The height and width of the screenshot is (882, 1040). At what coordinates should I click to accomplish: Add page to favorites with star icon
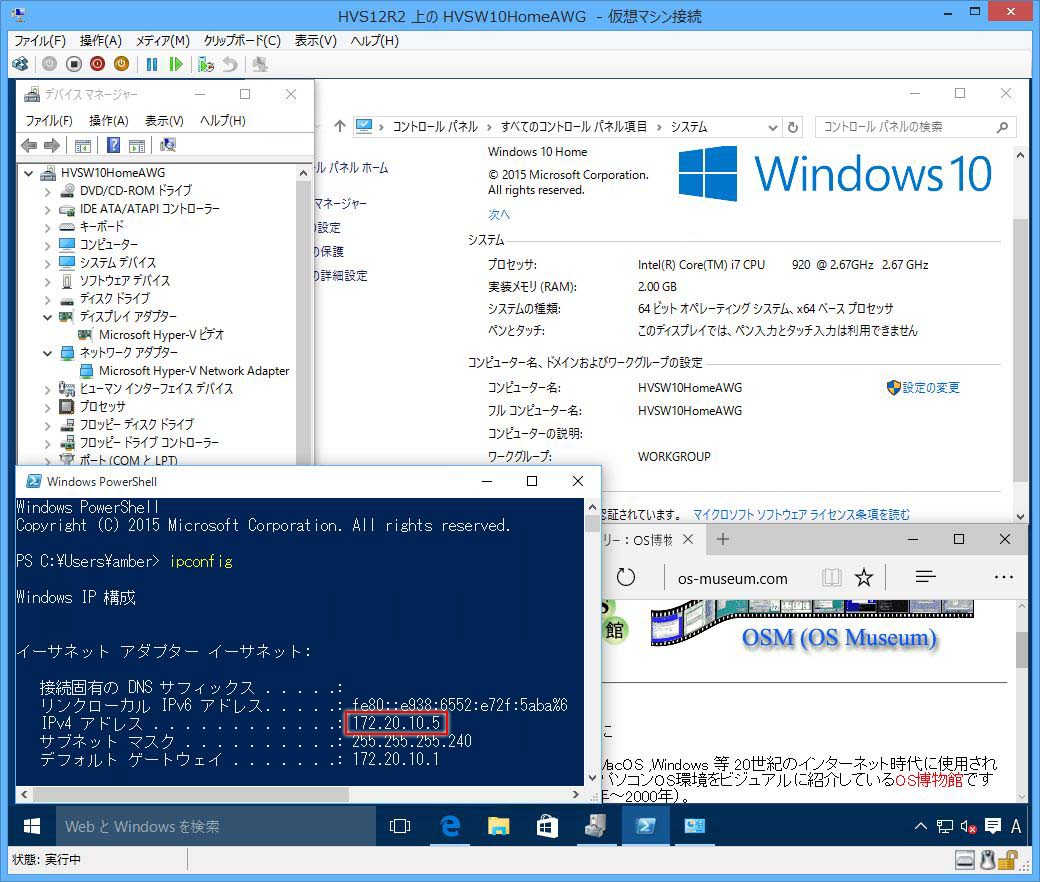(864, 578)
